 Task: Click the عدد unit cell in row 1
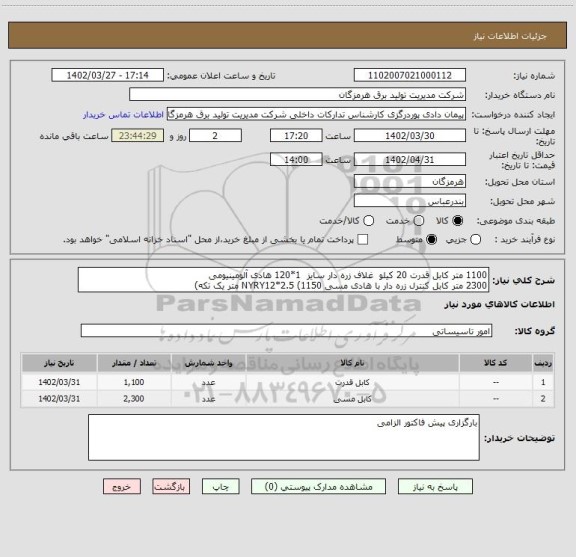pyautogui.click(x=208, y=382)
